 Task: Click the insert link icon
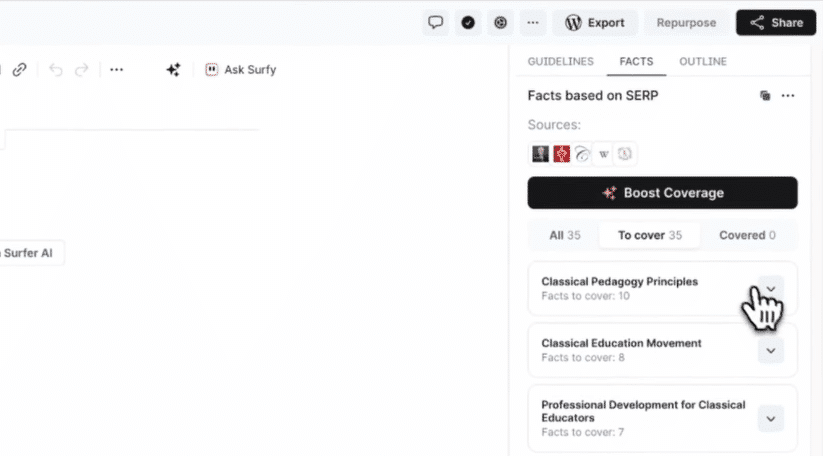click(19, 70)
